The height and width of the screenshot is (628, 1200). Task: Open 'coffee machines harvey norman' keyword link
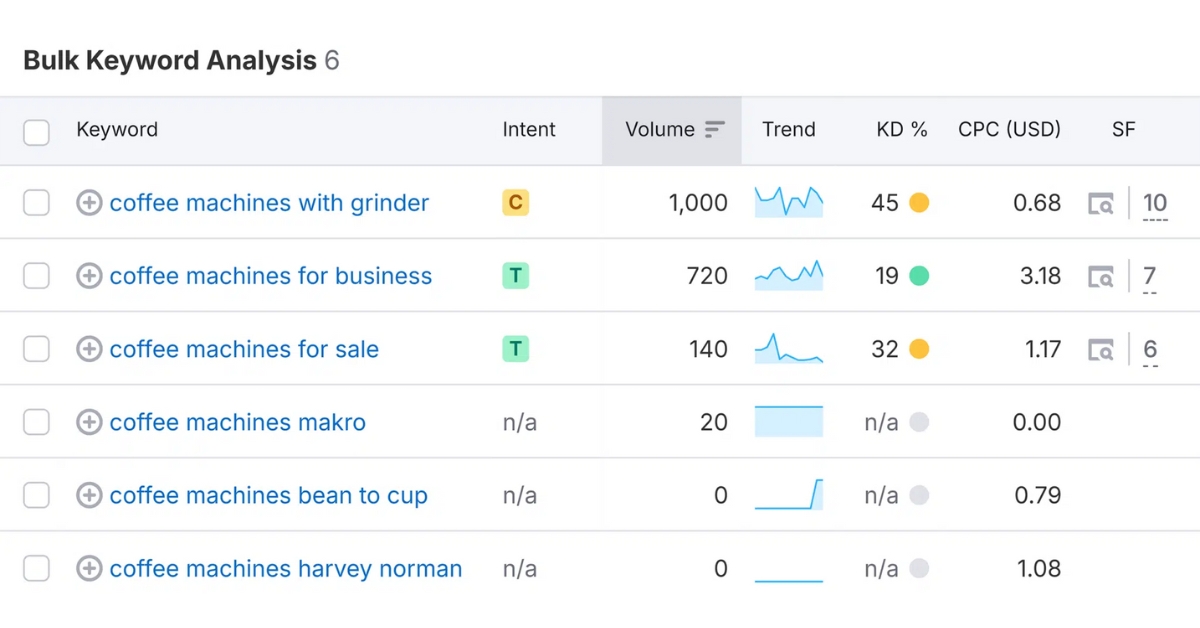click(286, 569)
